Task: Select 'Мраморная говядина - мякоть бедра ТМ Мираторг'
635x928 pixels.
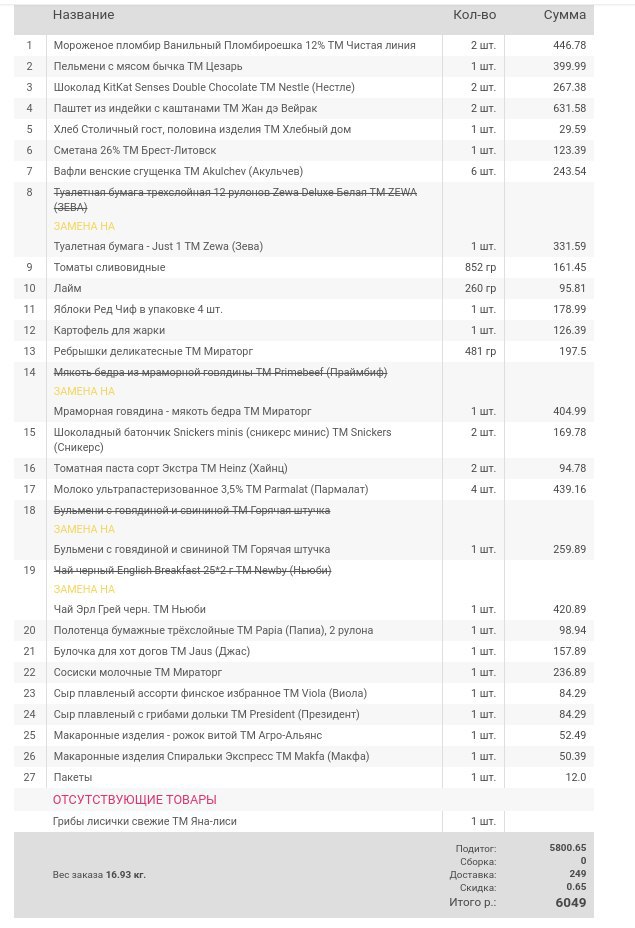Action: [x=182, y=411]
